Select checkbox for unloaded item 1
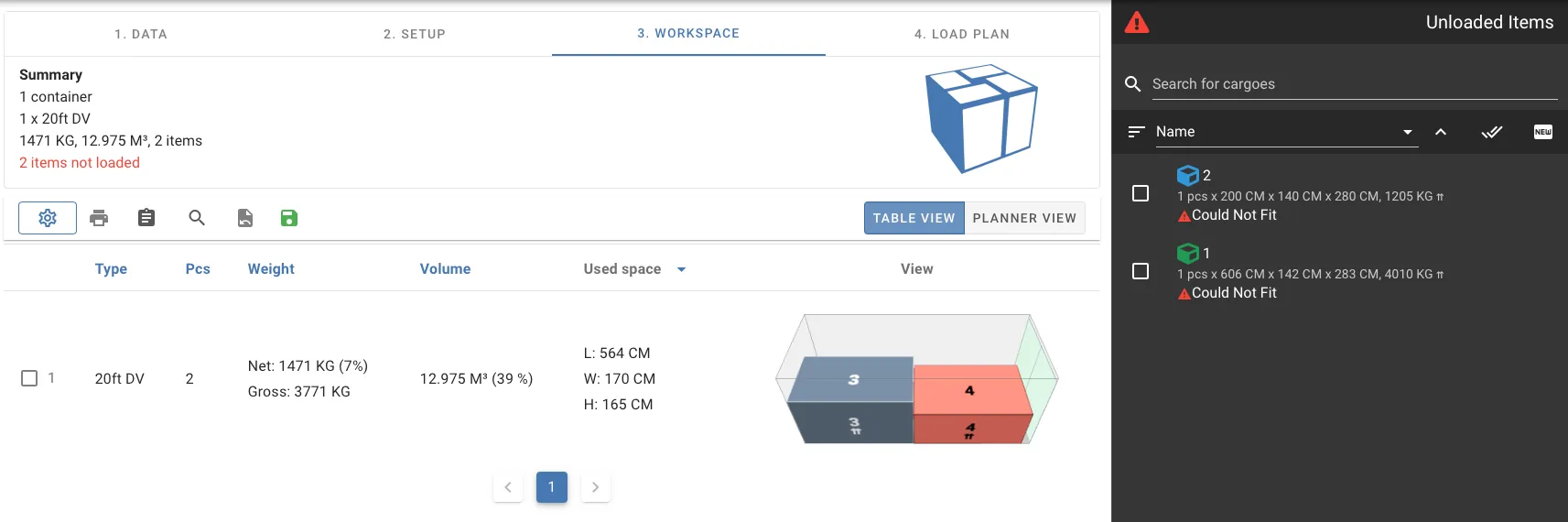This screenshot has height=522, width=1568. (x=1141, y=271)
